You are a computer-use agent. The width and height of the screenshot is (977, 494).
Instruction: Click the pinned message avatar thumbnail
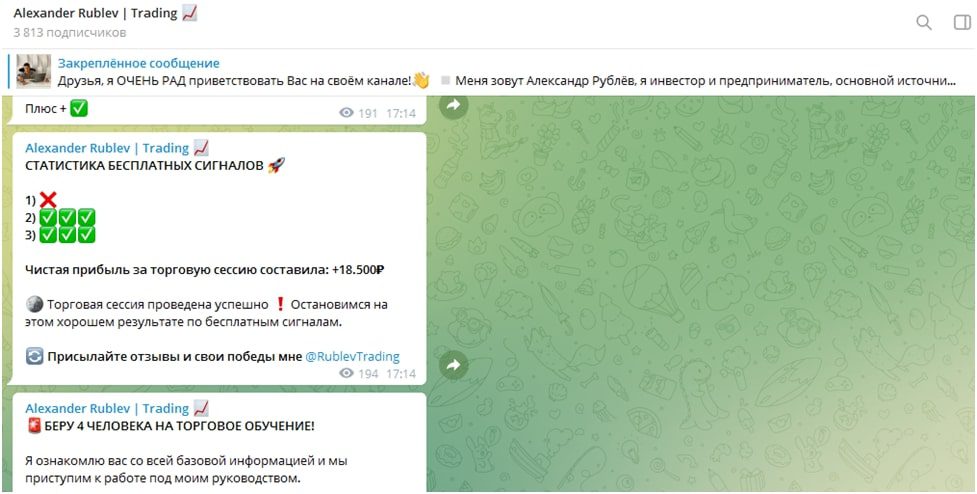[x=33, y=72]
